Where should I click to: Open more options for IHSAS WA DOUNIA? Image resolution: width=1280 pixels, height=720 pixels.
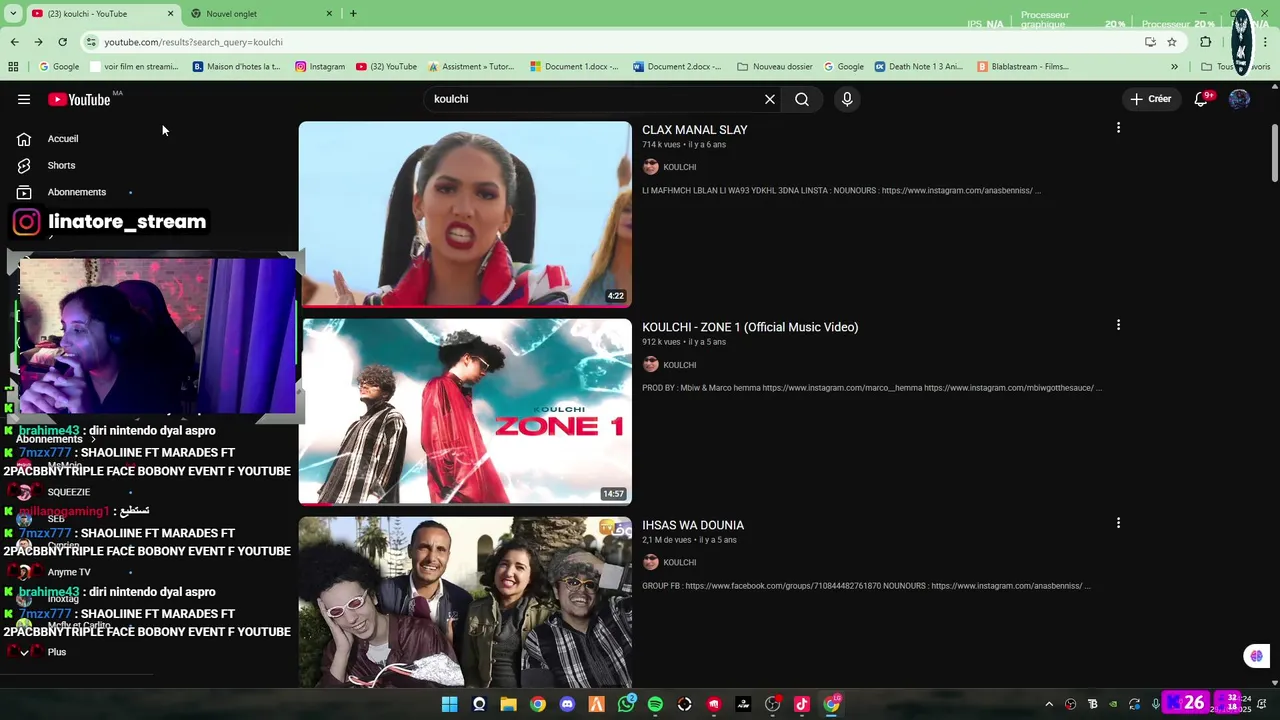pyautogui.click(x=1118, y=523)
